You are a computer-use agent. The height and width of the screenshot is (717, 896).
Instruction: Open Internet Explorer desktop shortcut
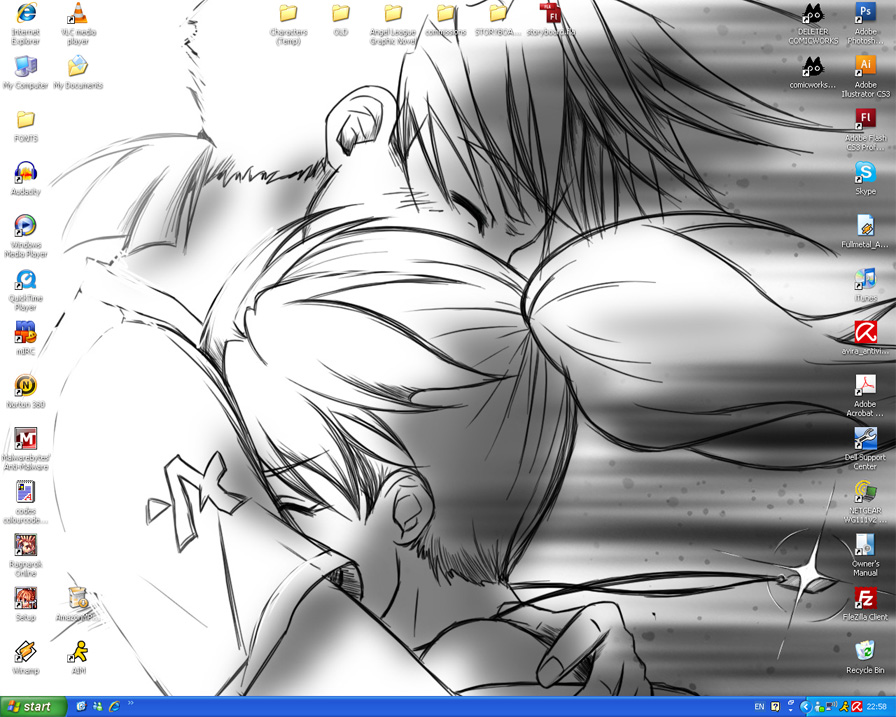(x=26, y=23)
